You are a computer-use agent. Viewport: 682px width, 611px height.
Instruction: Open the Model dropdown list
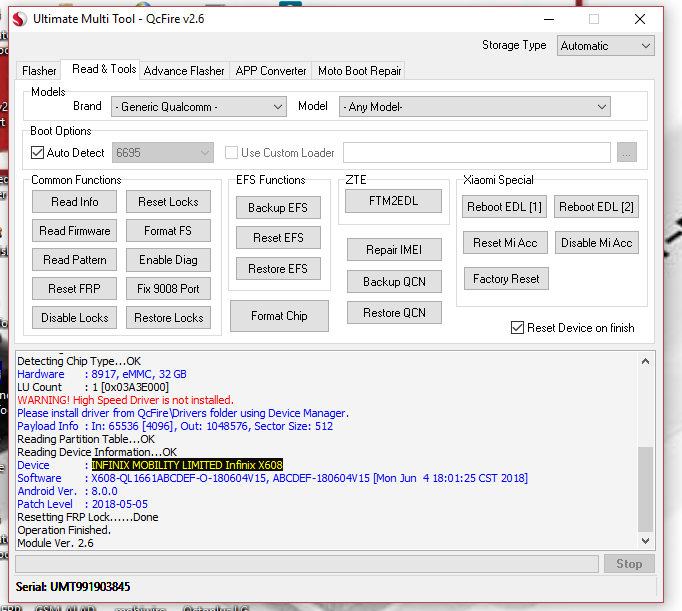coord(475,107)
